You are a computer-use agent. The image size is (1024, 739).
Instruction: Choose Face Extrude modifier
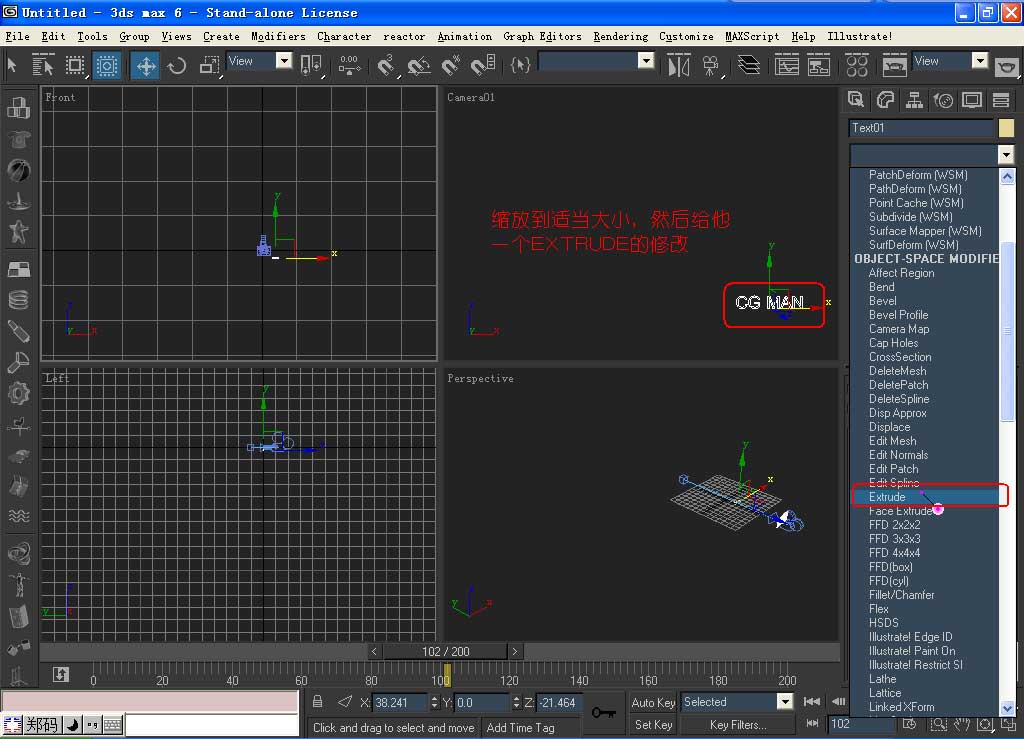(900, 511)
